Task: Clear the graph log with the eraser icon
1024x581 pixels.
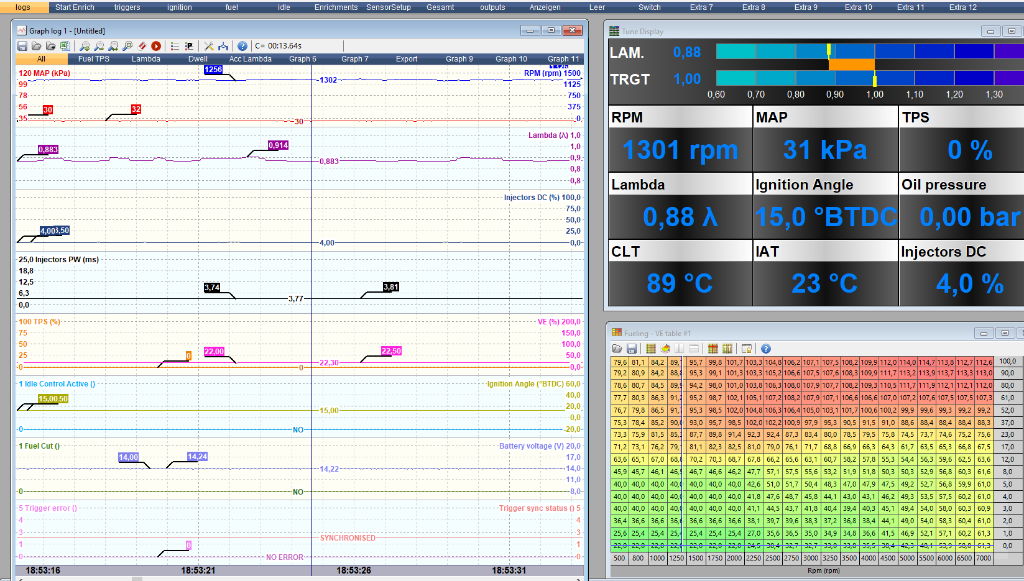Action: [x=142, y=46]
